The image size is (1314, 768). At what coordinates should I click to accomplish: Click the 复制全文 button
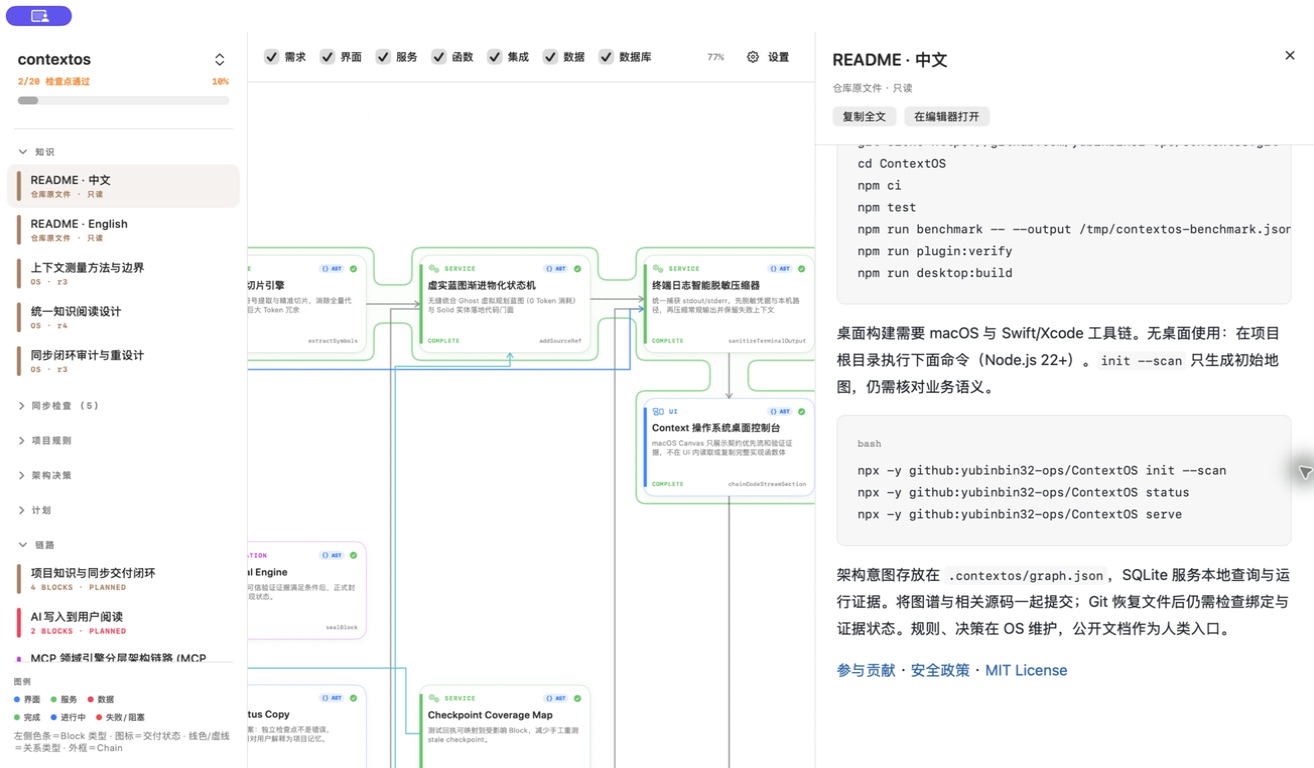(x=864, y=117)
